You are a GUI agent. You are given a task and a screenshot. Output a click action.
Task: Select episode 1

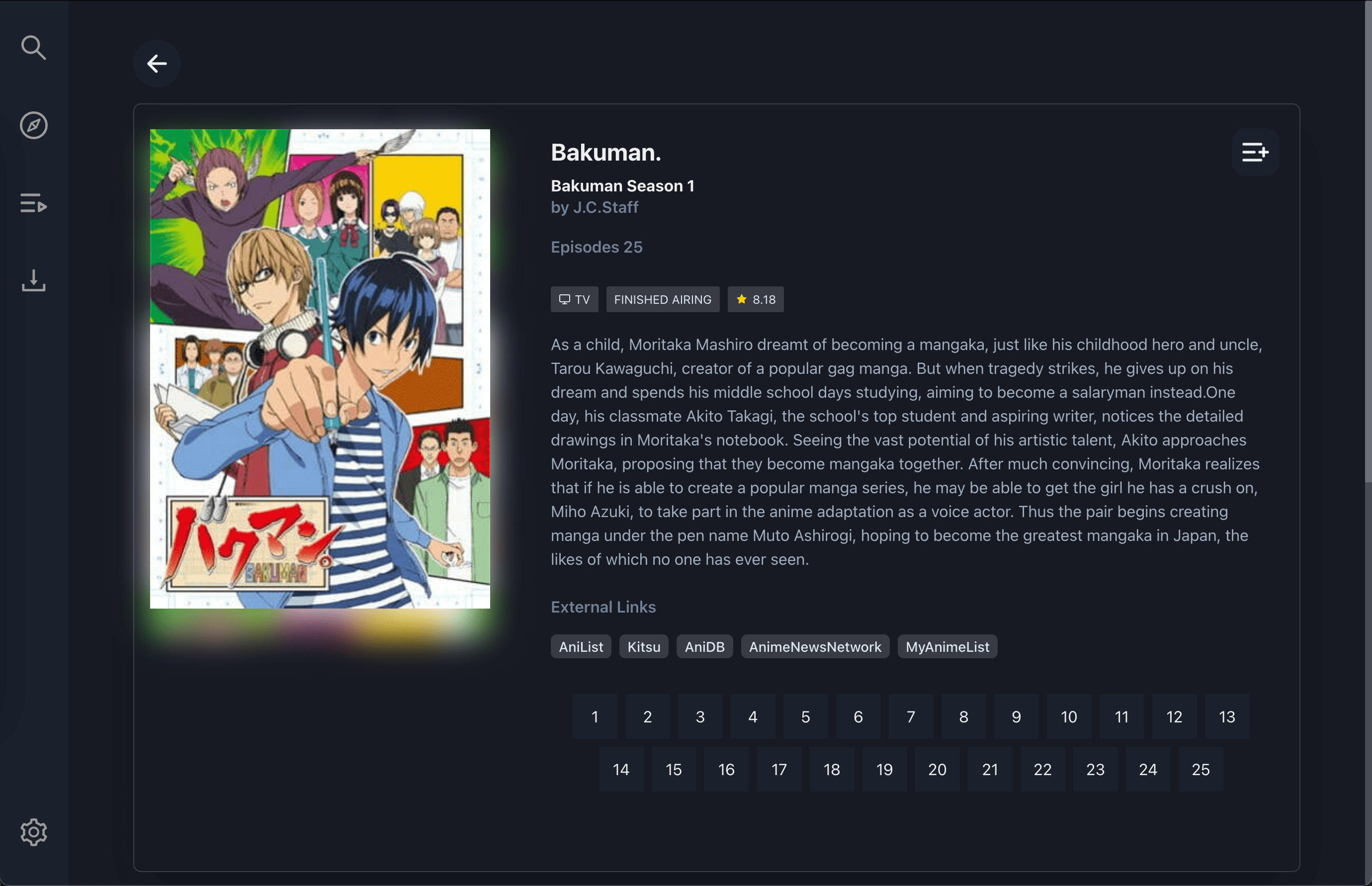tap(595, 717)
